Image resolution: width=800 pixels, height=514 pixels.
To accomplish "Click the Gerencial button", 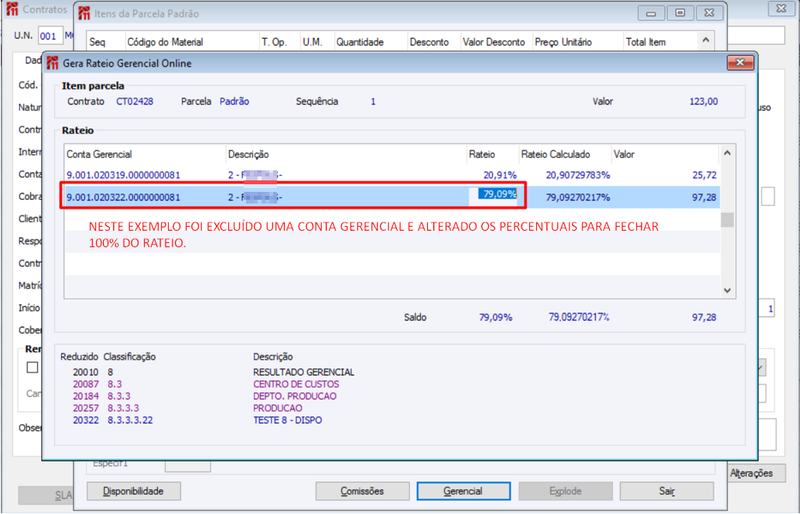I will click(x=463, y=491).
